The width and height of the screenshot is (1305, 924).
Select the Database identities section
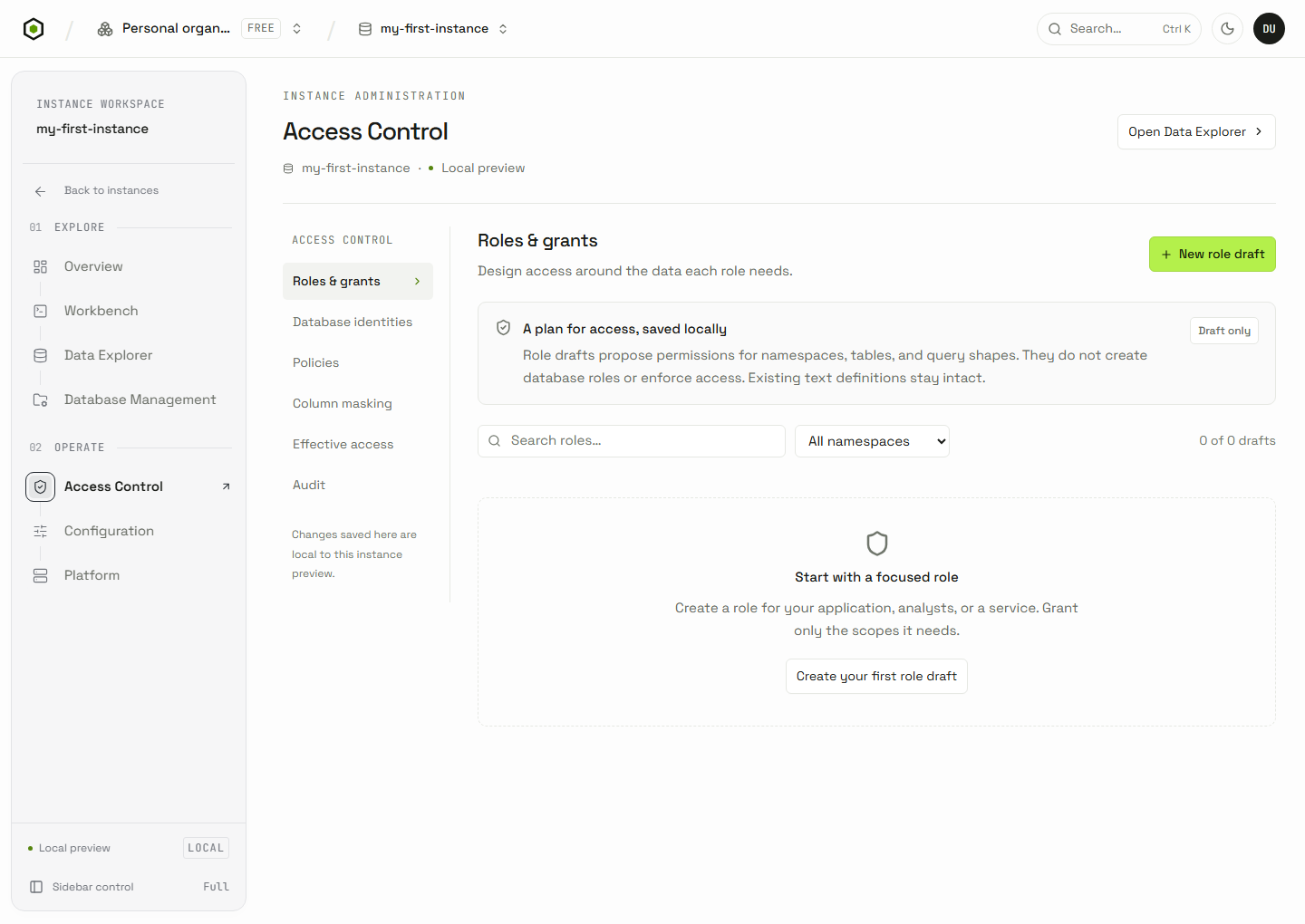tap(358, 322)
